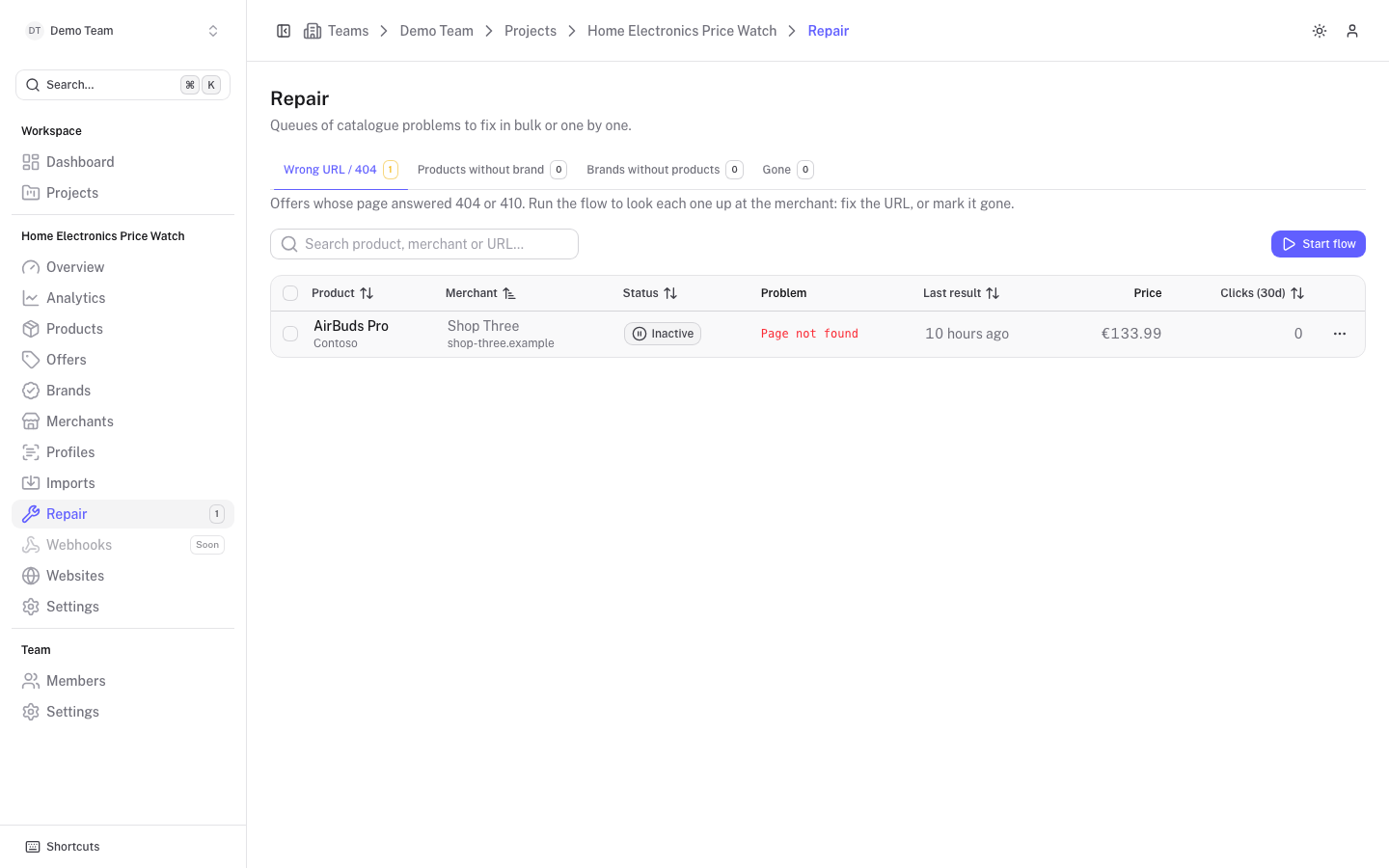Follow the Home Electronics Price Watch breadcrumb
Image resolution: width=1389 pixels, height=868 pixels.
coord(682,31)
